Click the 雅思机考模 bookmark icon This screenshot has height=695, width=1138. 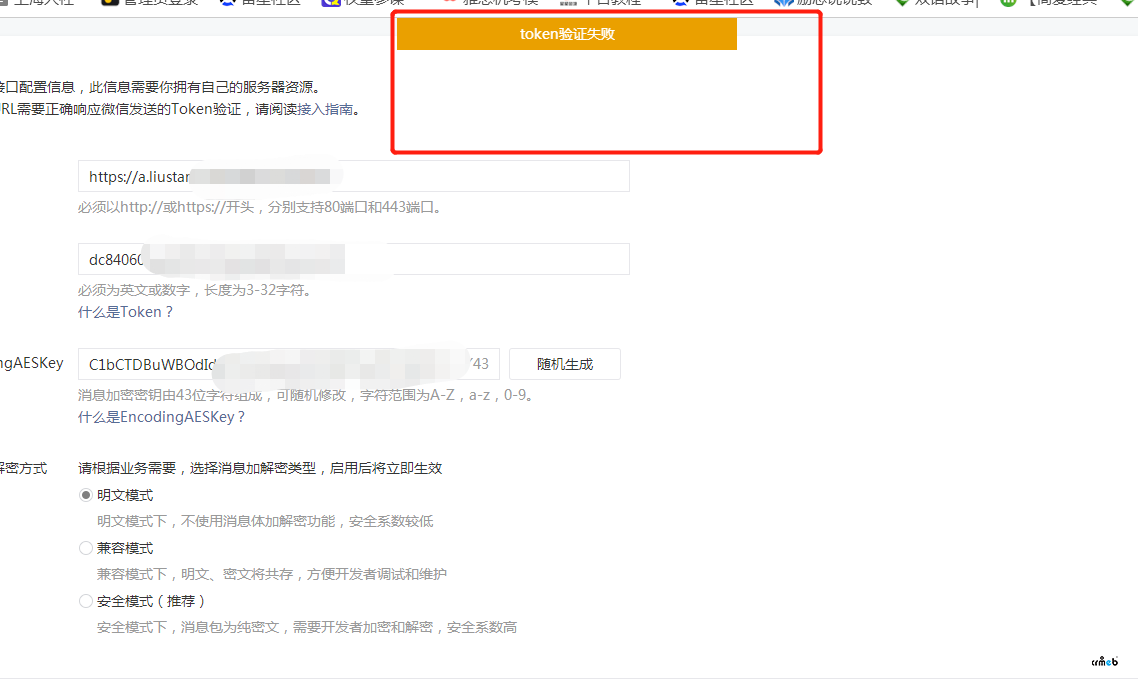point(449,3)
